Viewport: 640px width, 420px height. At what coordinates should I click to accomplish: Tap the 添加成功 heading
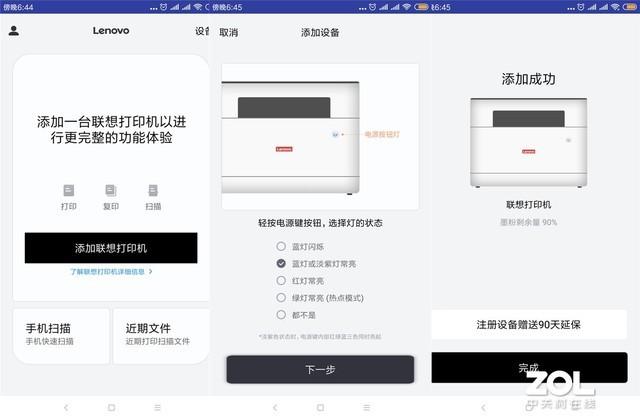click(529, 79)
